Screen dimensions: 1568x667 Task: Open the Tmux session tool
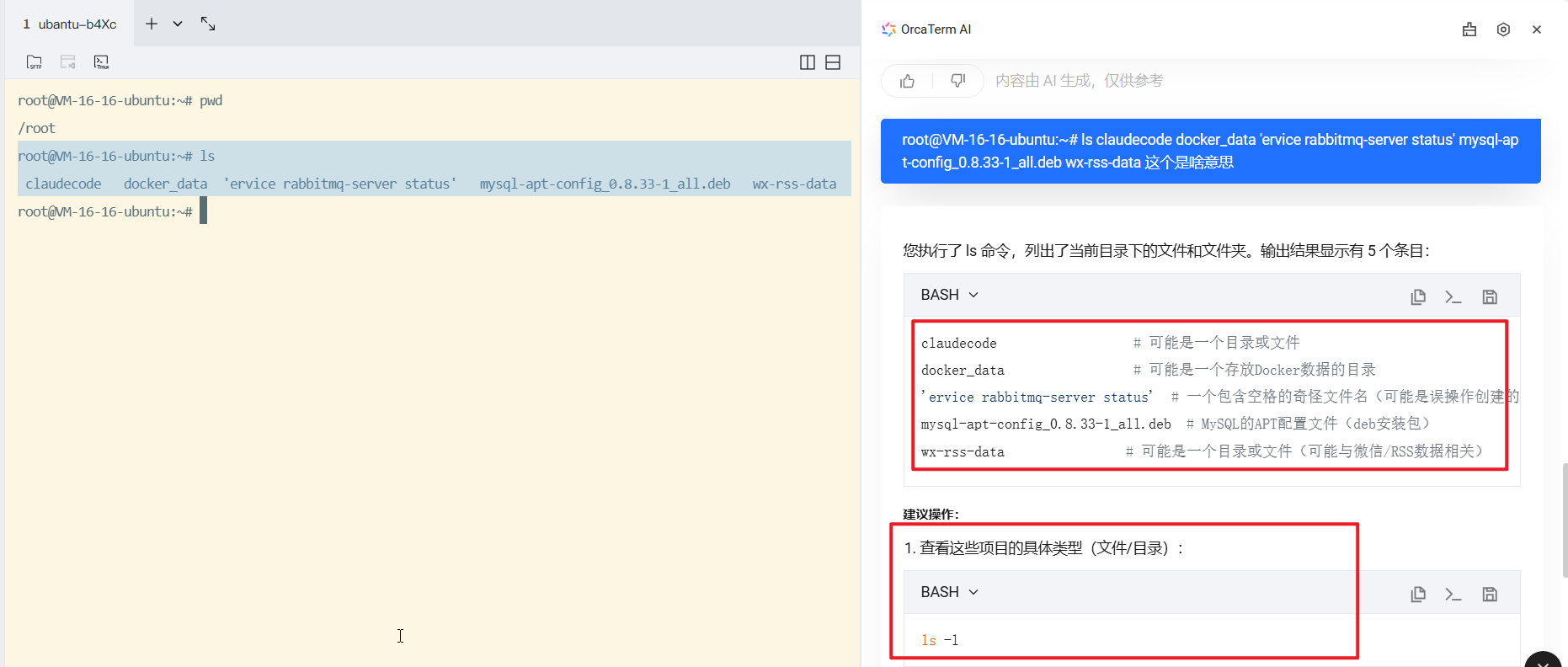(x=101, y=62)
